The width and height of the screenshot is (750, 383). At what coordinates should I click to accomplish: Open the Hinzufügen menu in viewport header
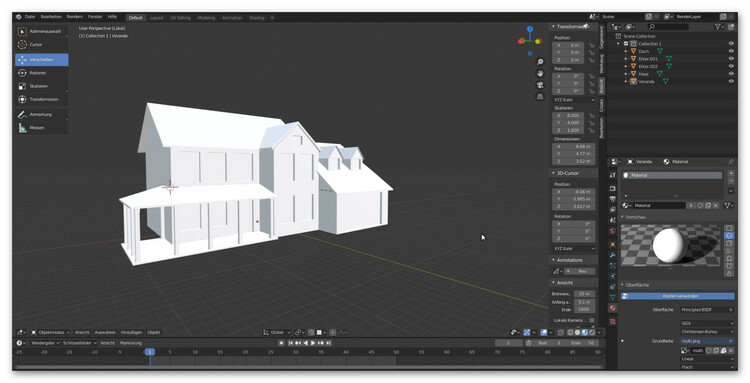[132, 332]
